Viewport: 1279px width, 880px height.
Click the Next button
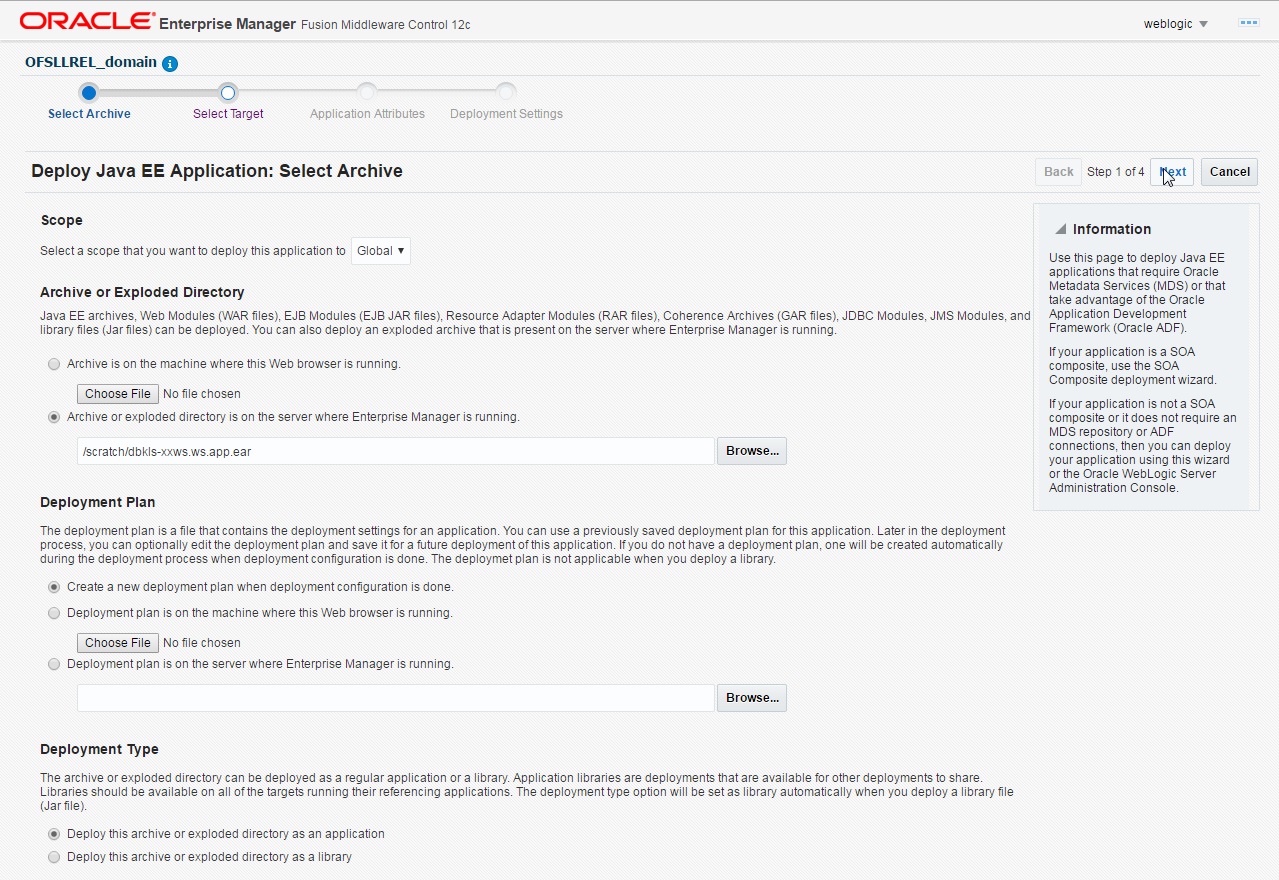[x=1172, y=171]
